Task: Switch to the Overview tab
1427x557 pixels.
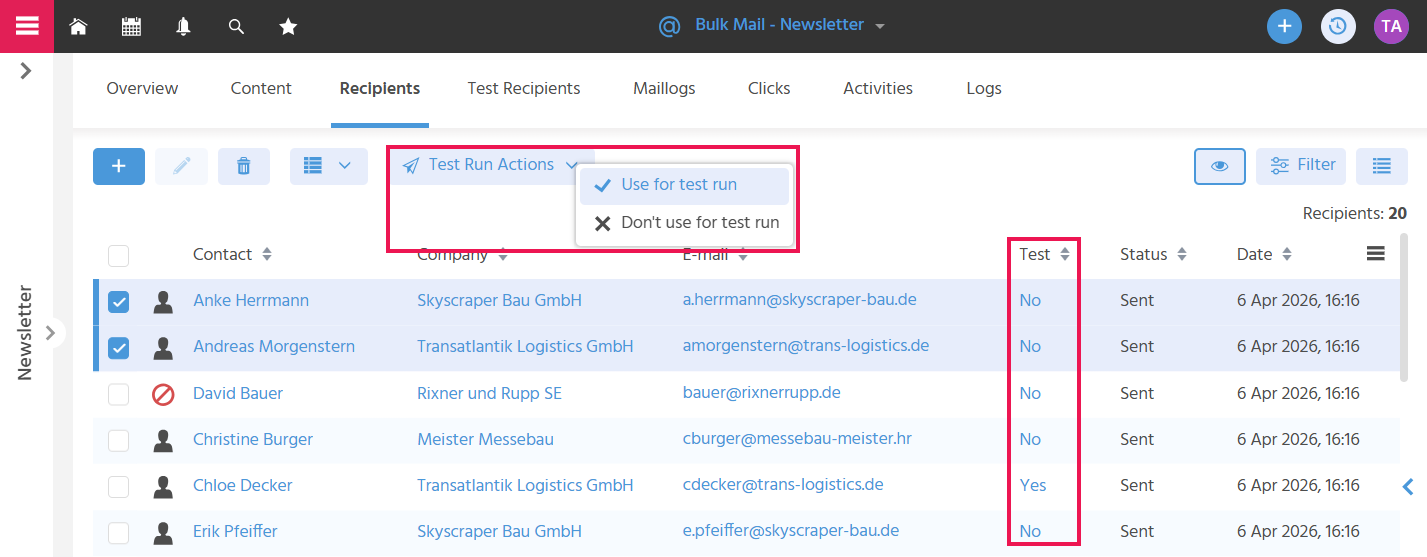Action: pyautogui.click(x=142, y=88)
